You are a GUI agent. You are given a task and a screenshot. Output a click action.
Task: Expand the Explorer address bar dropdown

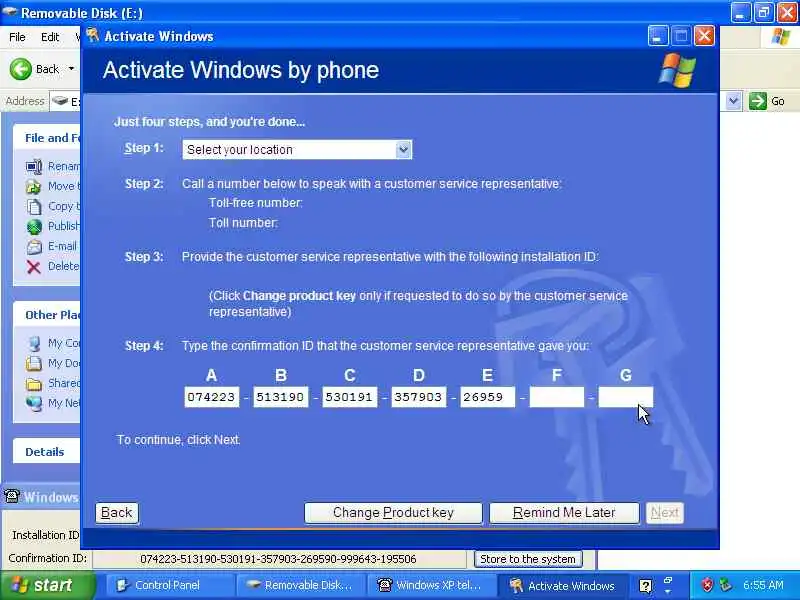pos(733,101)
